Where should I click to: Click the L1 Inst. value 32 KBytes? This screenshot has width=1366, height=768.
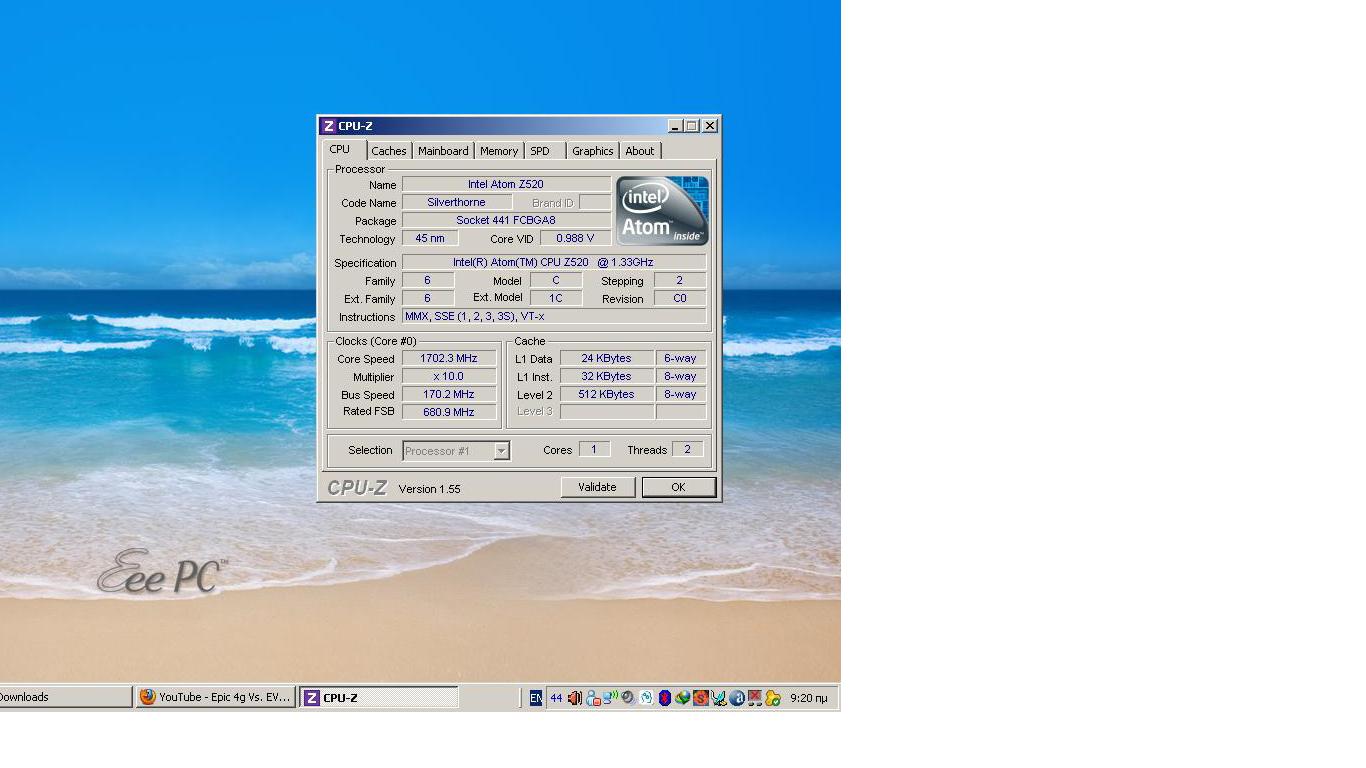click(x=607, y=377)
